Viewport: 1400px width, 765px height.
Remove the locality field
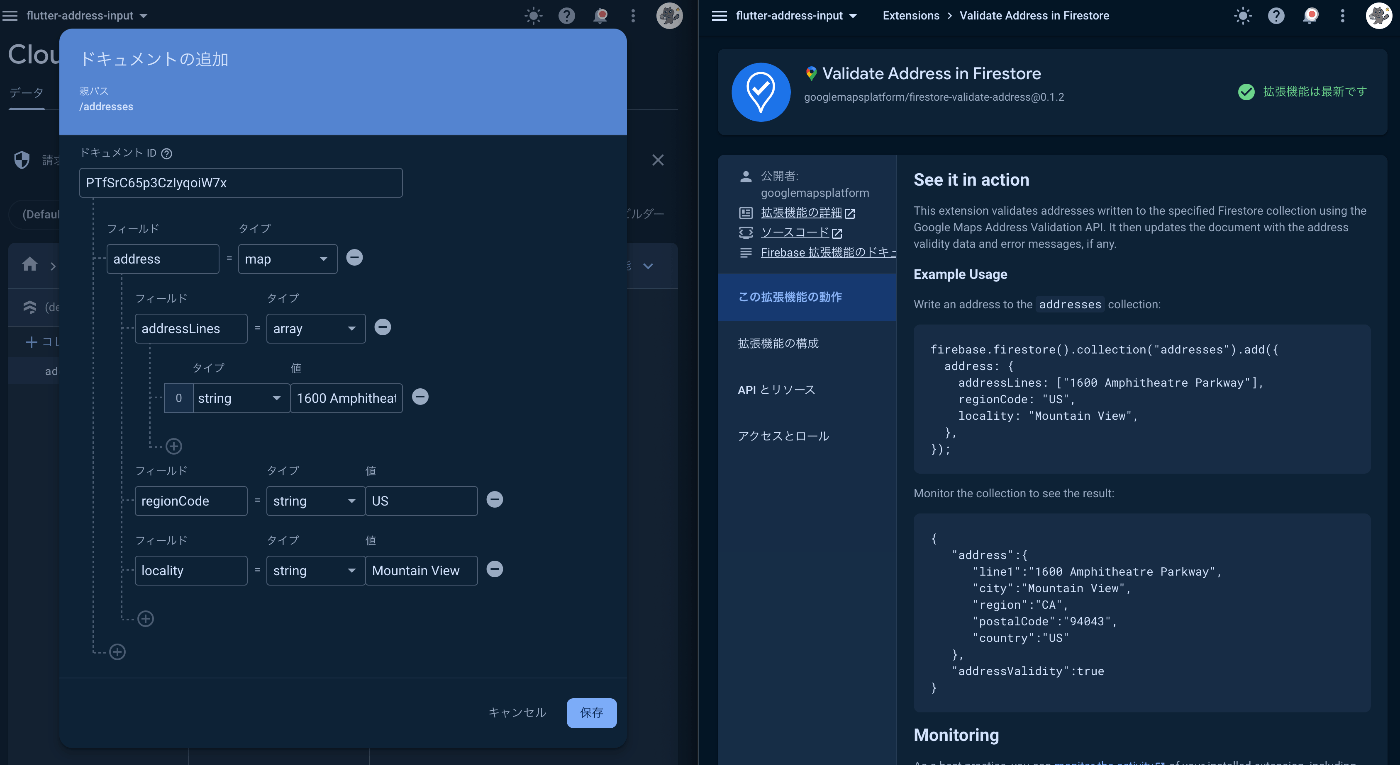[x=494, y=569]
